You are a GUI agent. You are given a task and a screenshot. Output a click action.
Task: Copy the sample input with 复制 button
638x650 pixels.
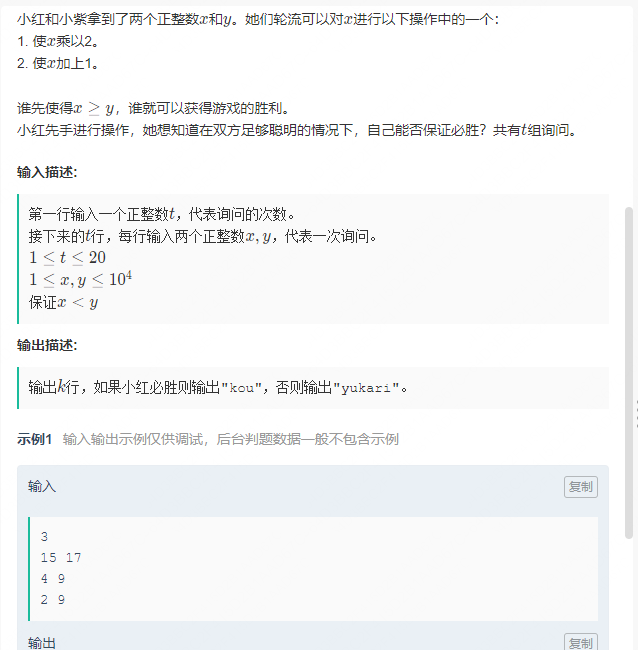click(580, 487)
